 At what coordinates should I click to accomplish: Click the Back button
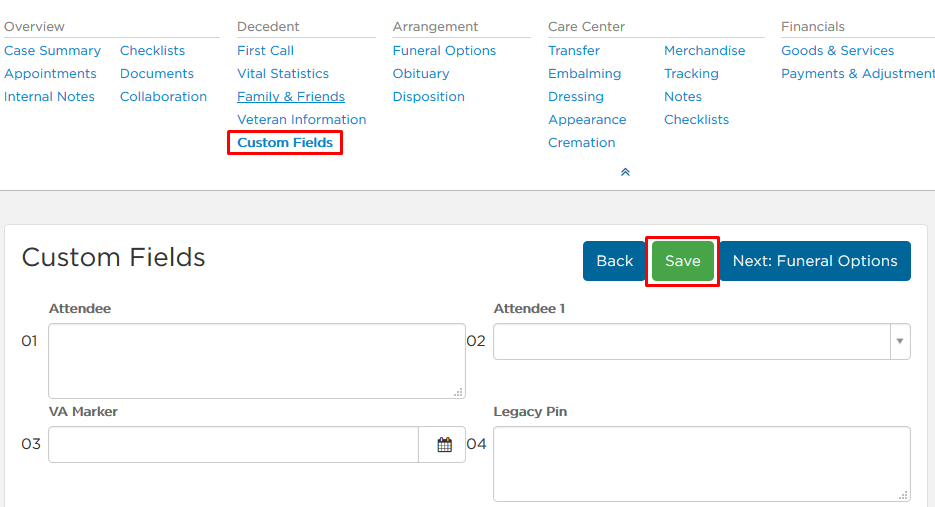(614, 261)
